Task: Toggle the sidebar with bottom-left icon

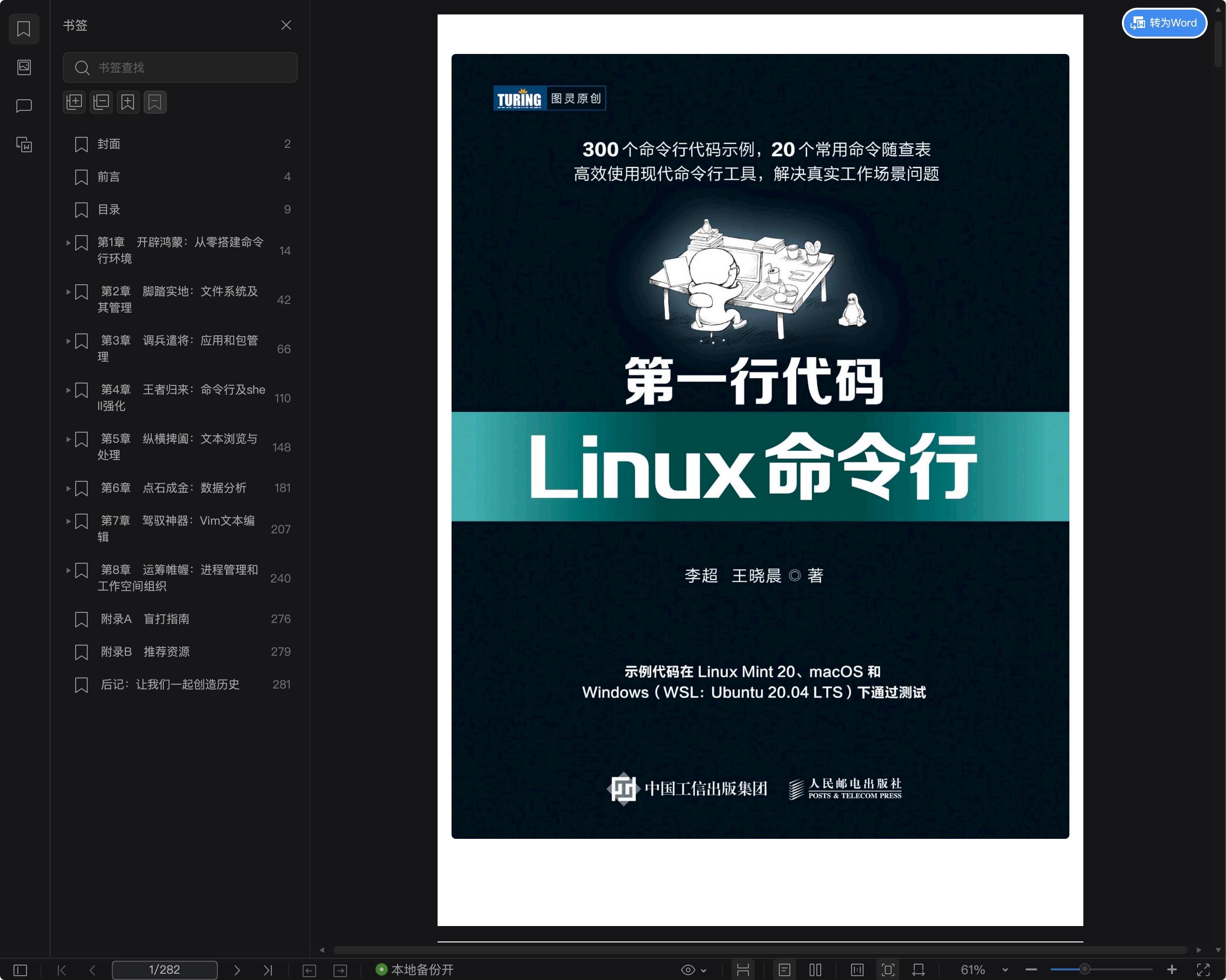Action: [x=20, y=970]
